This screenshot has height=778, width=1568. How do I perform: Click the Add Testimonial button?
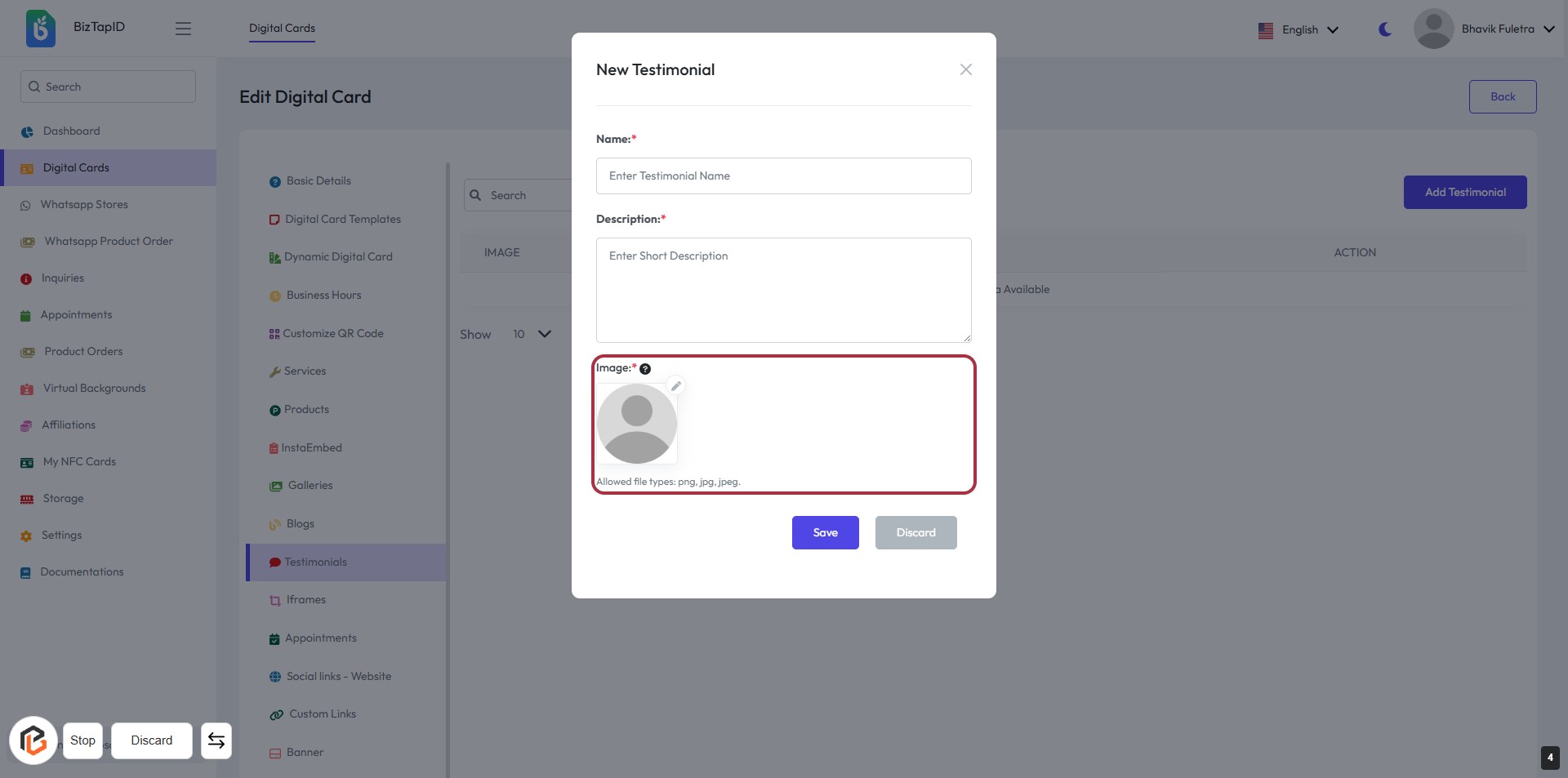click(1465, 192)
